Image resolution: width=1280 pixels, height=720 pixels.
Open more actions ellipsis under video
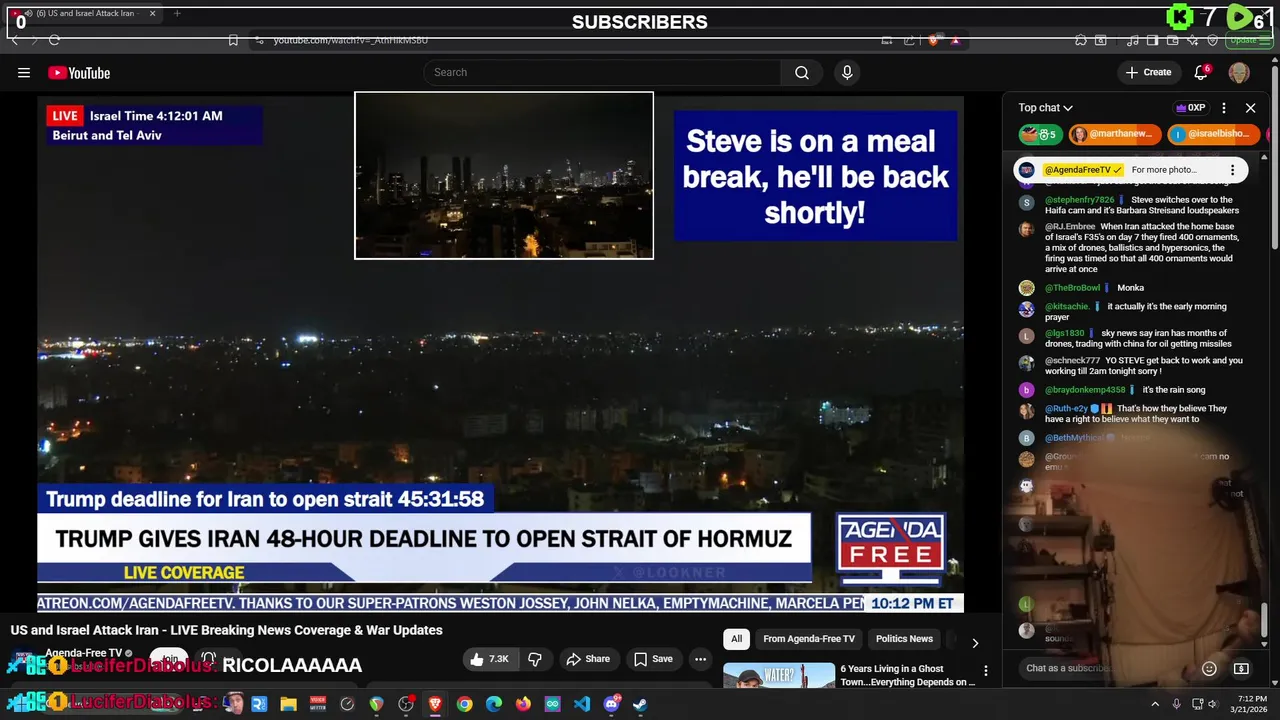pos(700,659)
